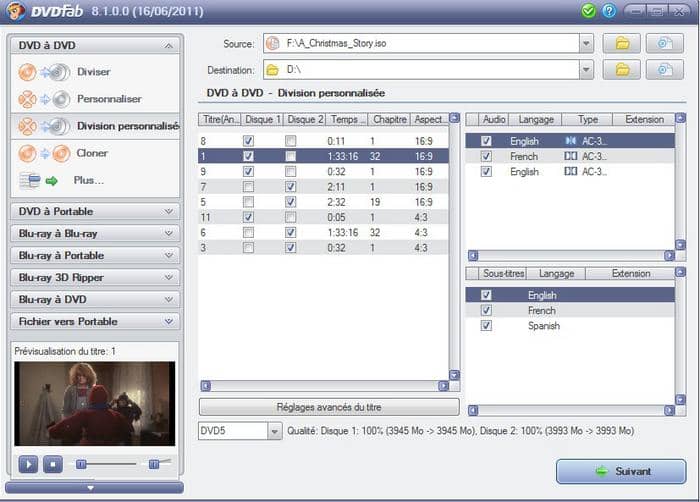Expand the Blu-ray à DVD section
The image size is (700, 502).
click(x=168, y=299)
